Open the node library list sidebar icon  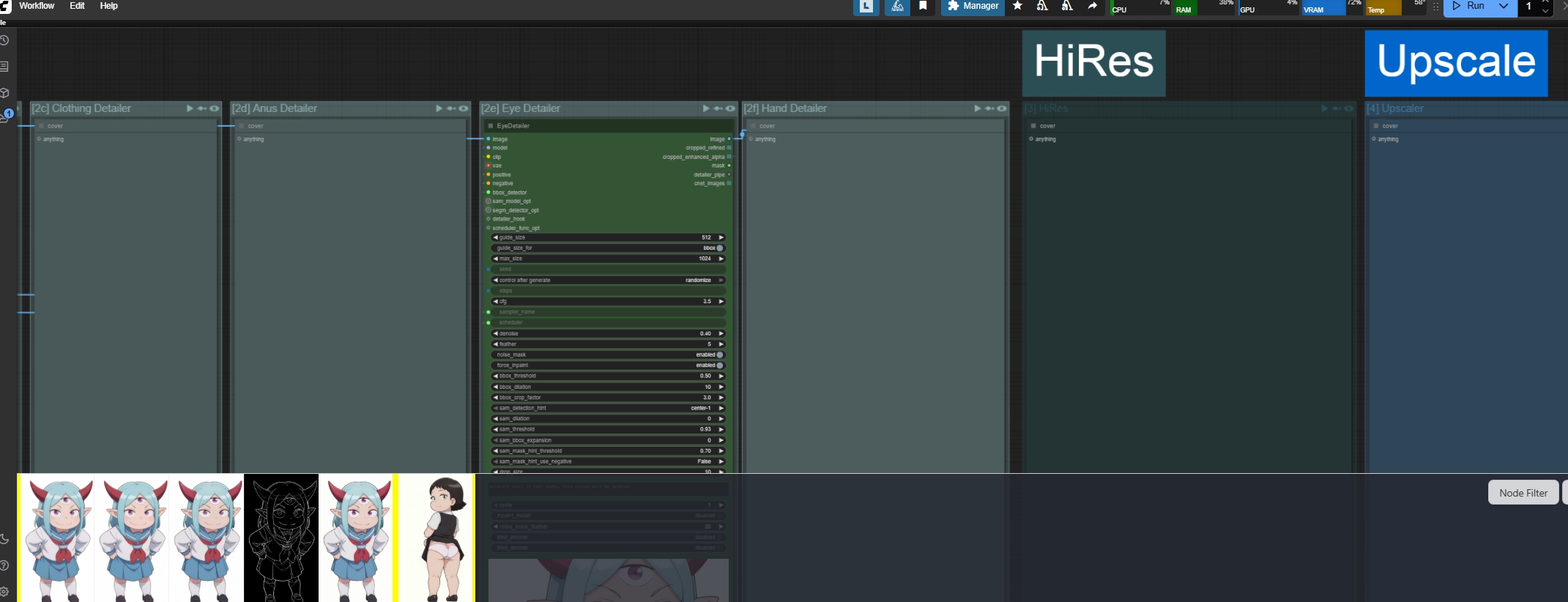tap(4, 67)
